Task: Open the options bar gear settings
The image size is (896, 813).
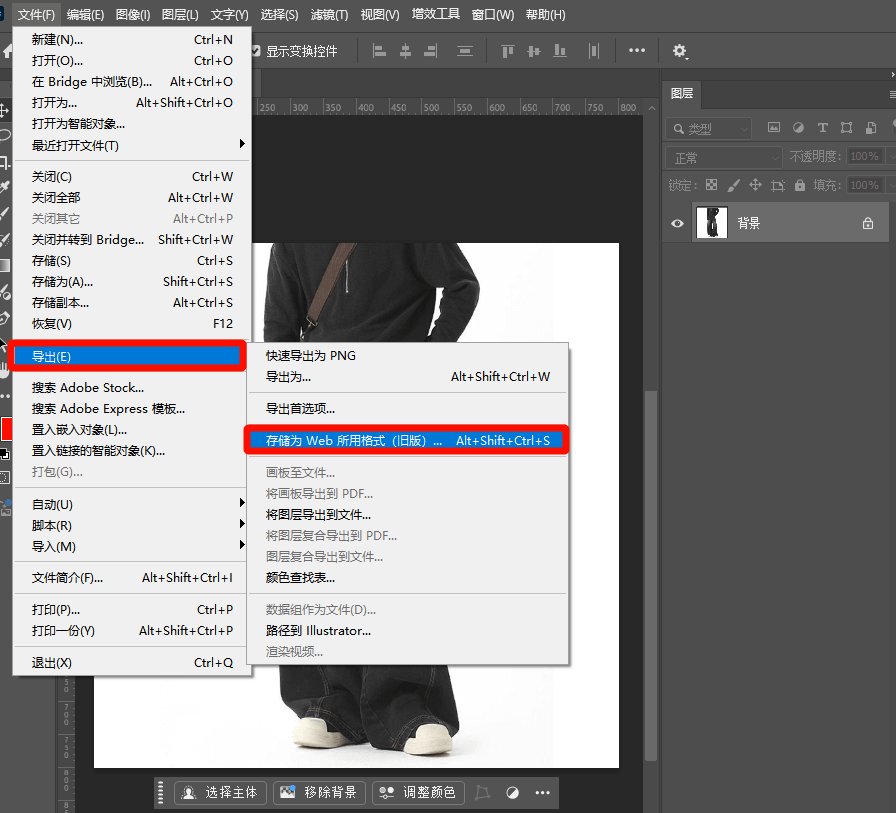Action: 680,51
